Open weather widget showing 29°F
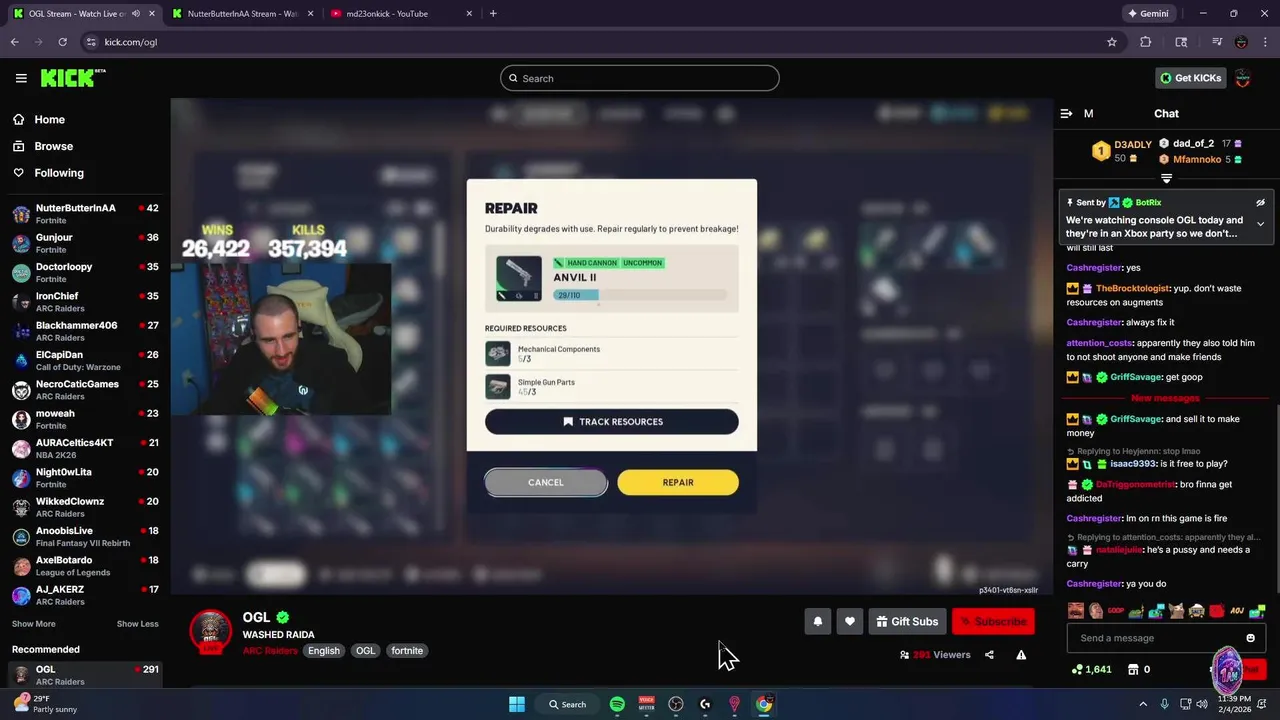The height and width of the screenshot is (720, 1280). tap(42, 704)
